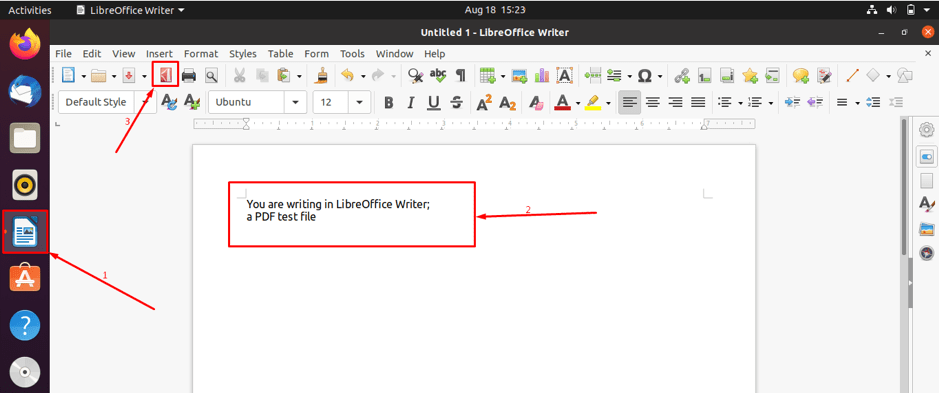Toggle underline formatting
Image resolution: width=939 pixels, height=393 pixels.
[x=434, y=102]
